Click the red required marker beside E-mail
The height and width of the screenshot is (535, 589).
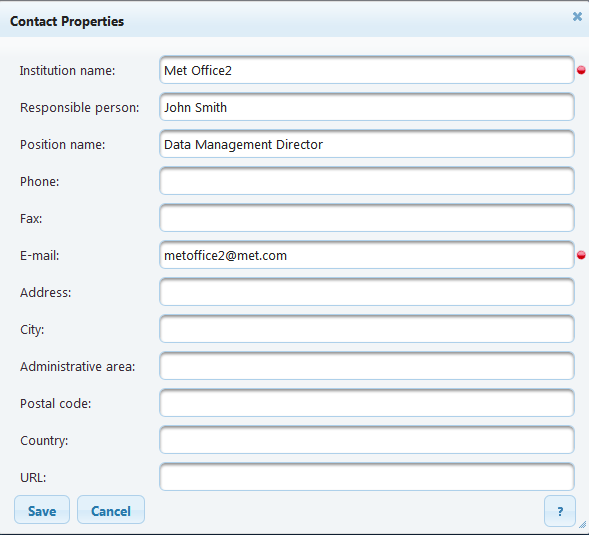581,255
